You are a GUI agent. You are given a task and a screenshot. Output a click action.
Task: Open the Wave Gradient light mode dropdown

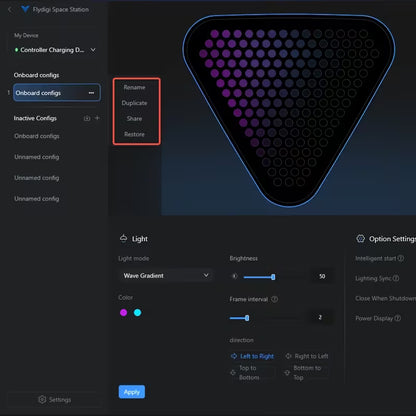(166, 276)
